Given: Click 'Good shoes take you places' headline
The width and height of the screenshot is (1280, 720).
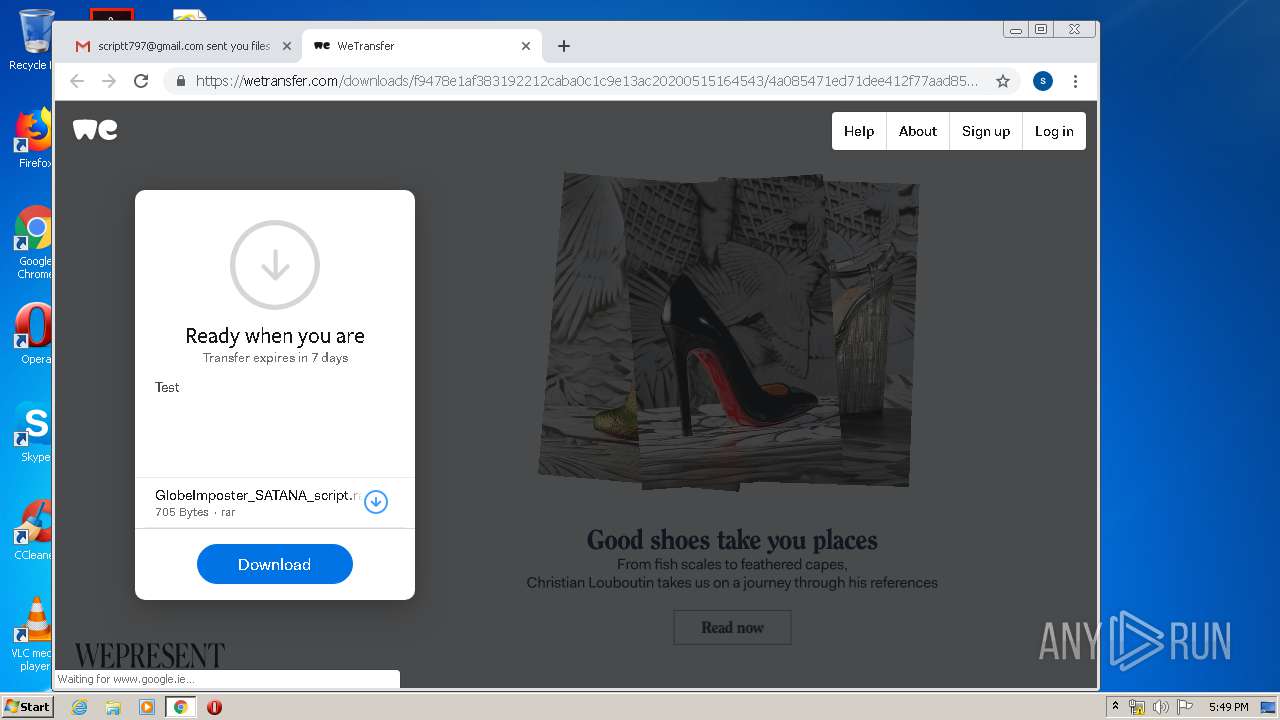Looking at the screenshot, I should coord(732,540).
